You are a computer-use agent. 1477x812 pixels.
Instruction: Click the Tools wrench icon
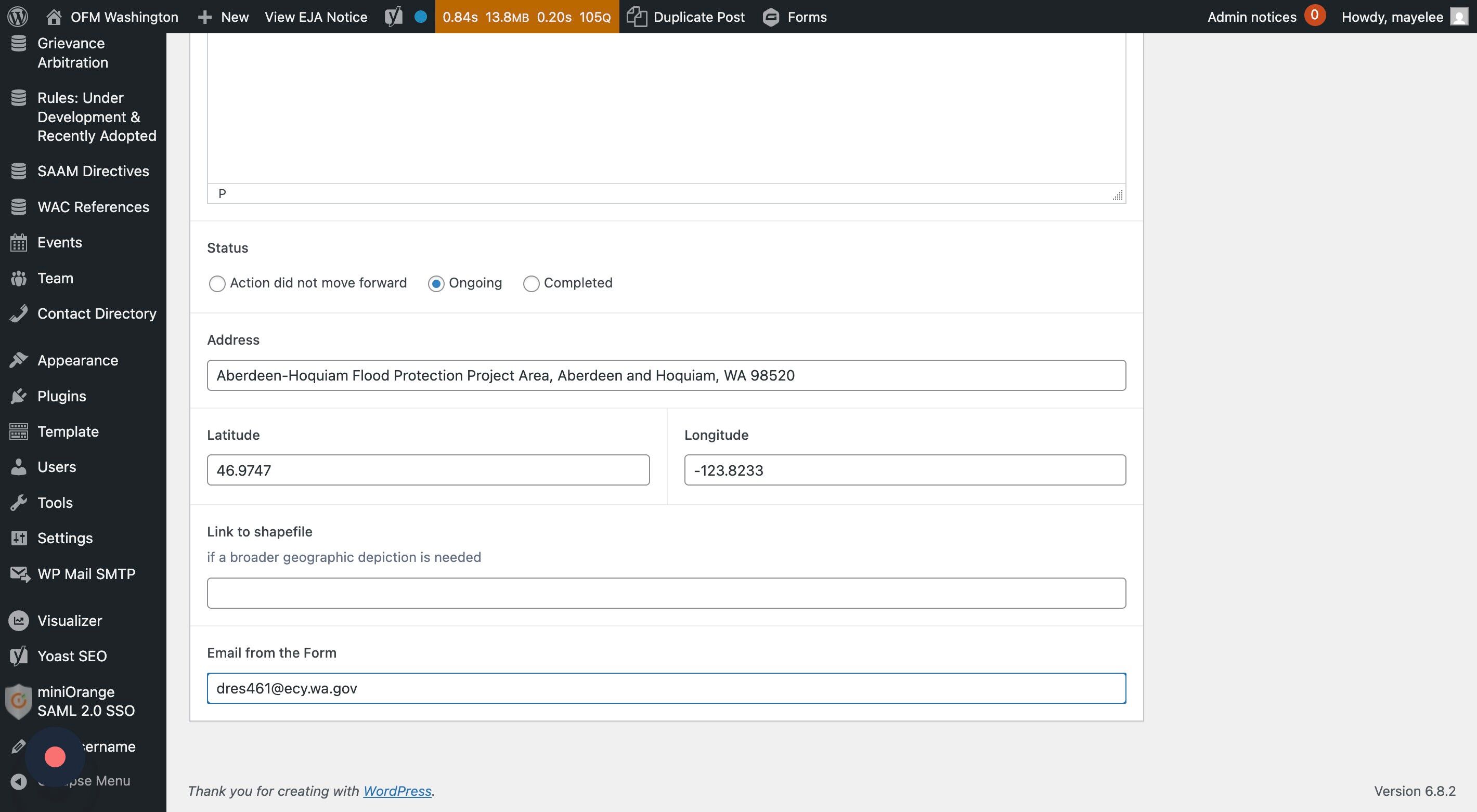pos(18,503)
